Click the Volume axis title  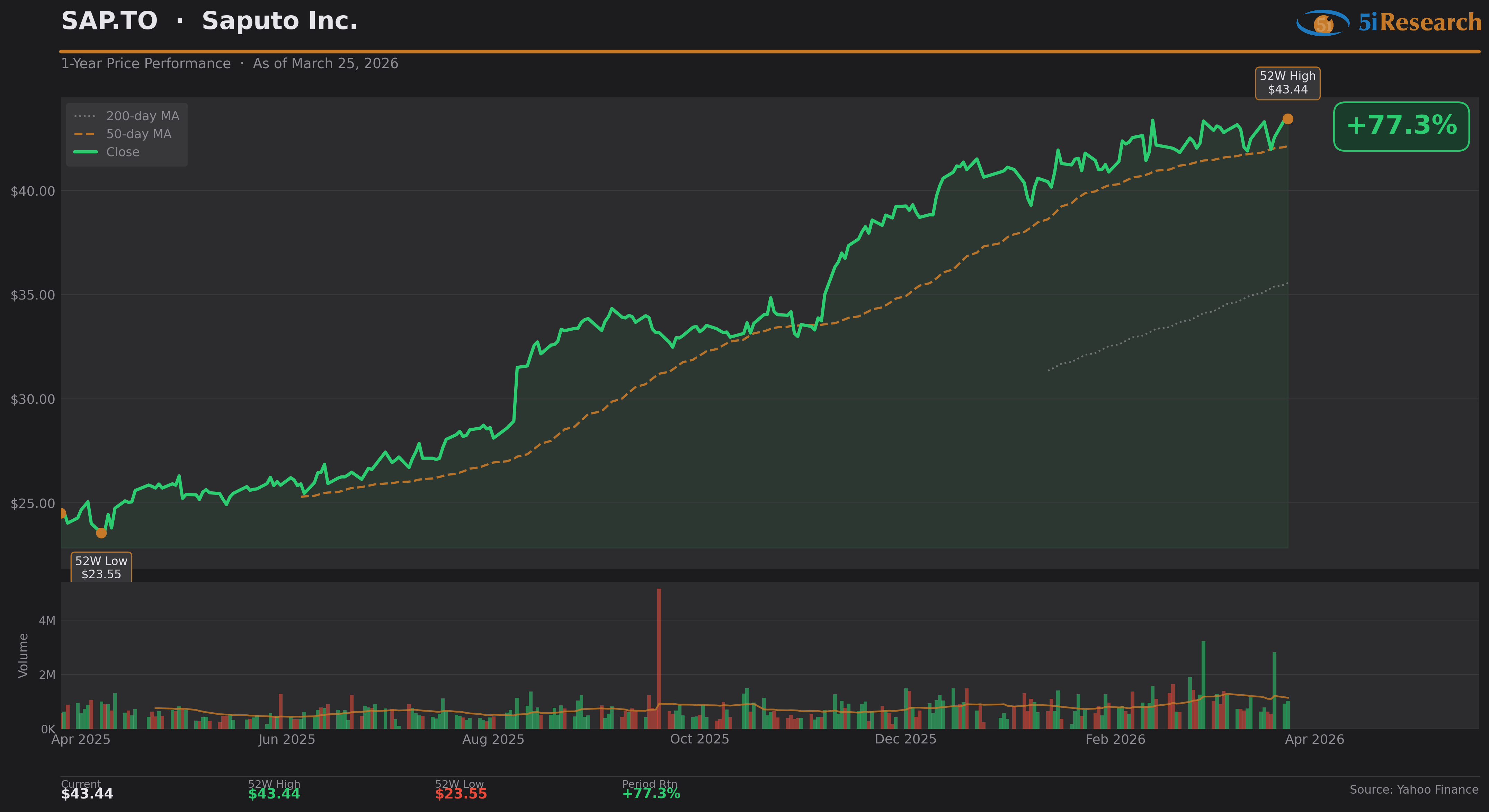tap(23, 655)
